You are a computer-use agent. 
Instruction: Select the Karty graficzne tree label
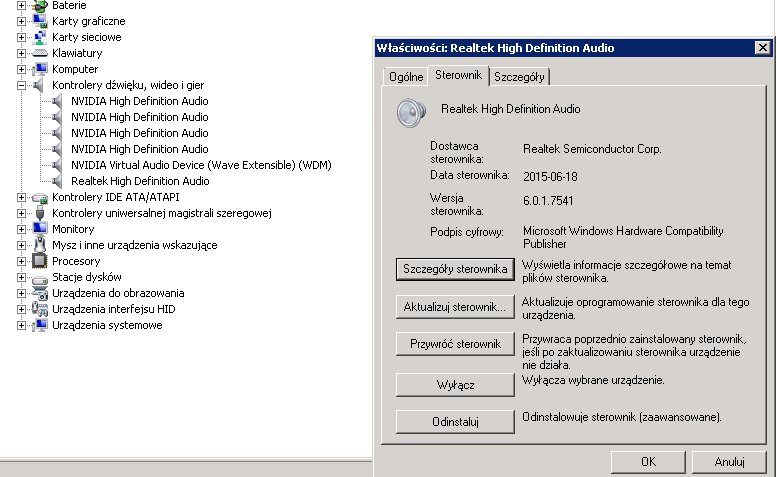[x=89, y=21]
